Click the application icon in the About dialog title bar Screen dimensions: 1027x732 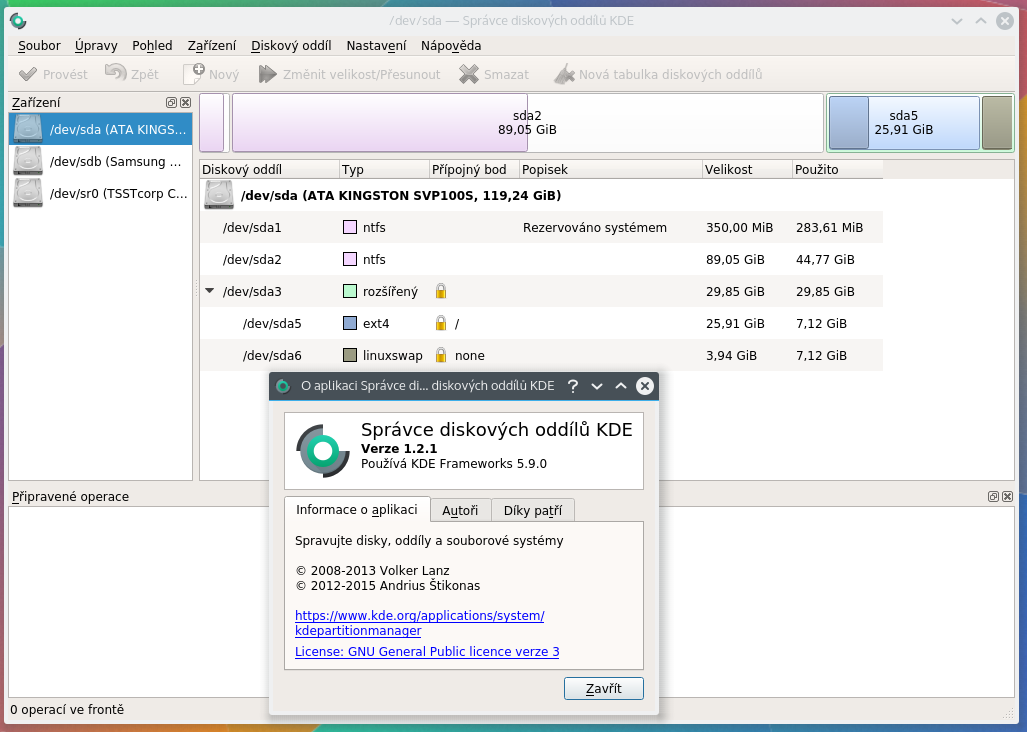click(x=283, y=386)
